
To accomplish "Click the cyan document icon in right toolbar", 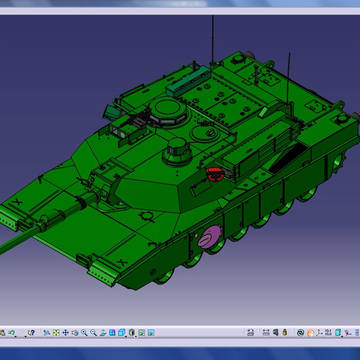I will coord(338,332).
